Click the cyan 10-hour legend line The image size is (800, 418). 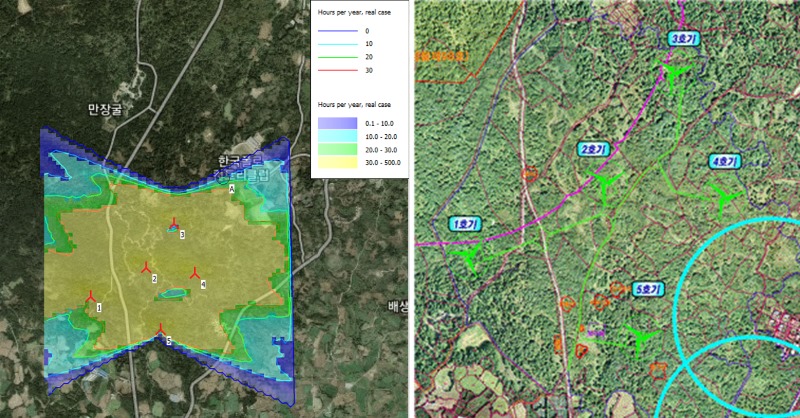(x=337, y=44)
